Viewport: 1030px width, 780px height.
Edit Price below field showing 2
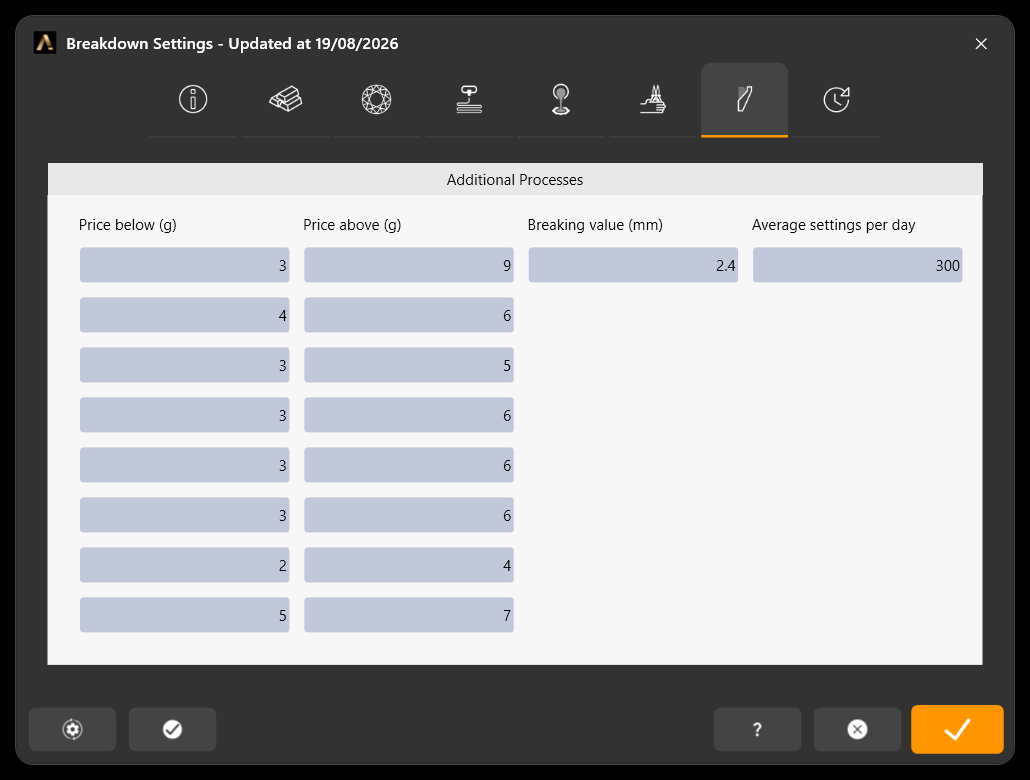185,565
